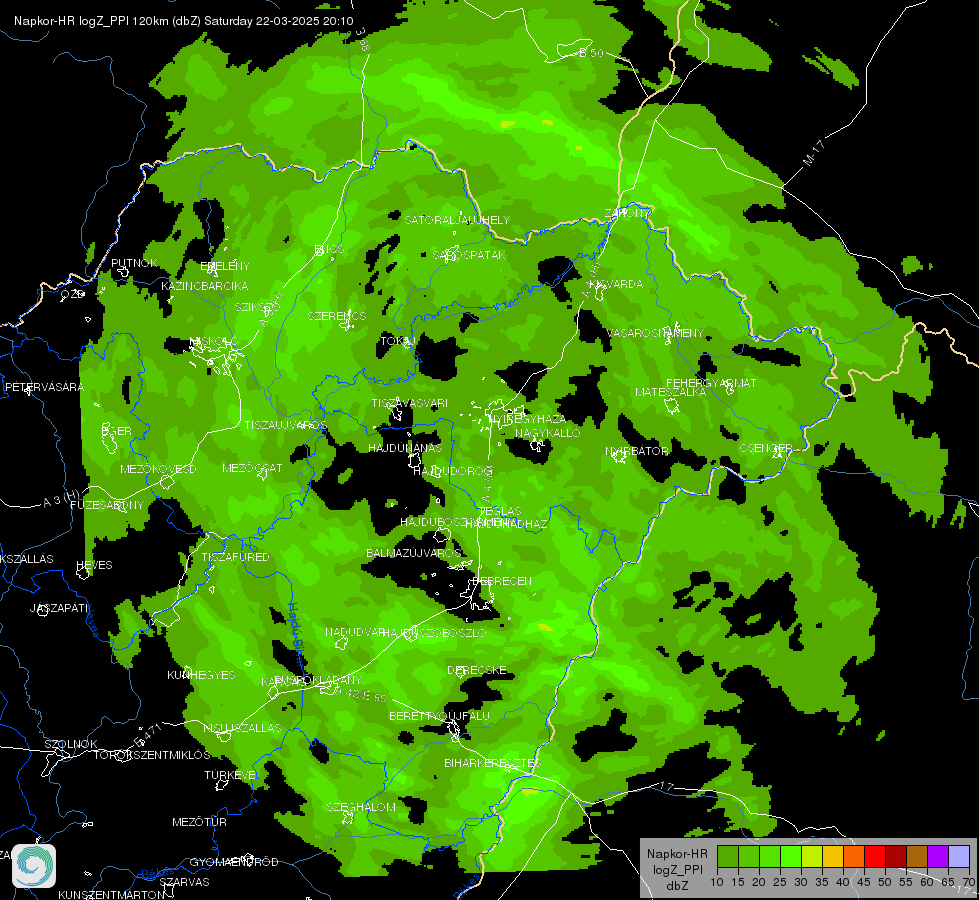Click the brown 55-60 dBZ legend swatch
Image resolution: width=979 pixels, height=900 pixels.
(917, 856)
